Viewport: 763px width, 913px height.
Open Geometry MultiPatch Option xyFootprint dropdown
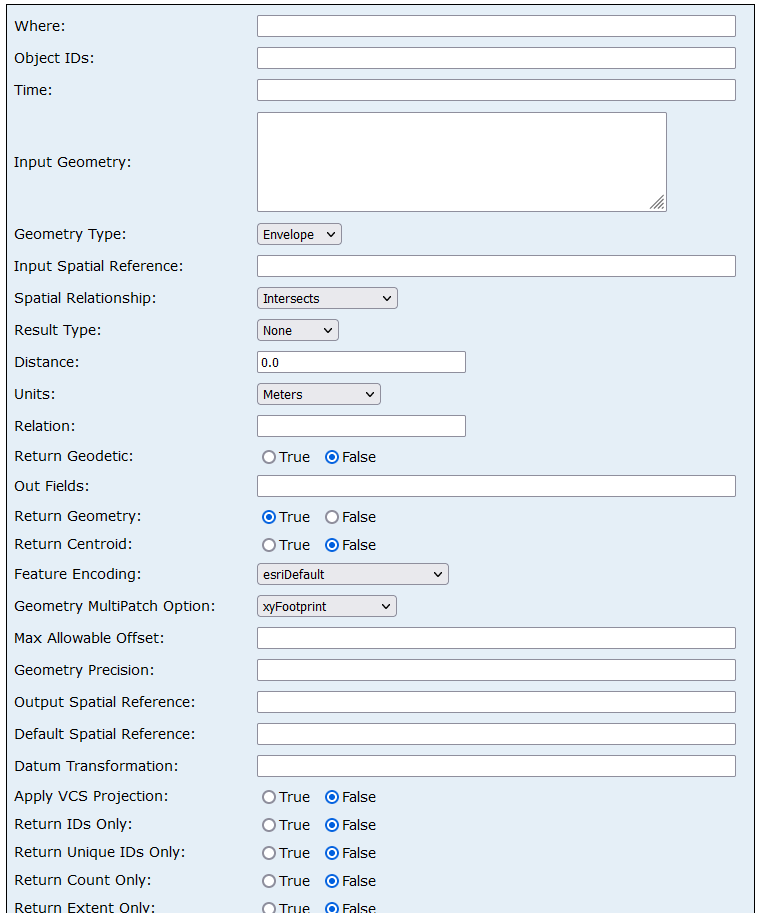[x=327, y=606]
